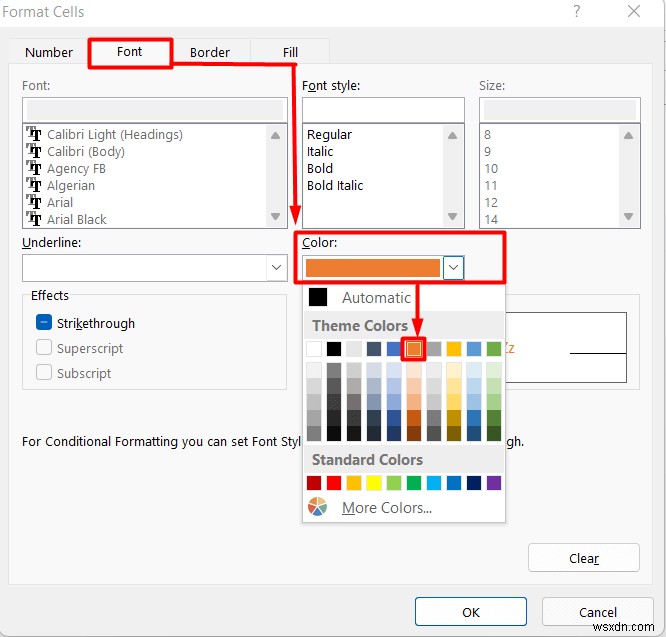Open More Colors option

[x=404, y=507]
